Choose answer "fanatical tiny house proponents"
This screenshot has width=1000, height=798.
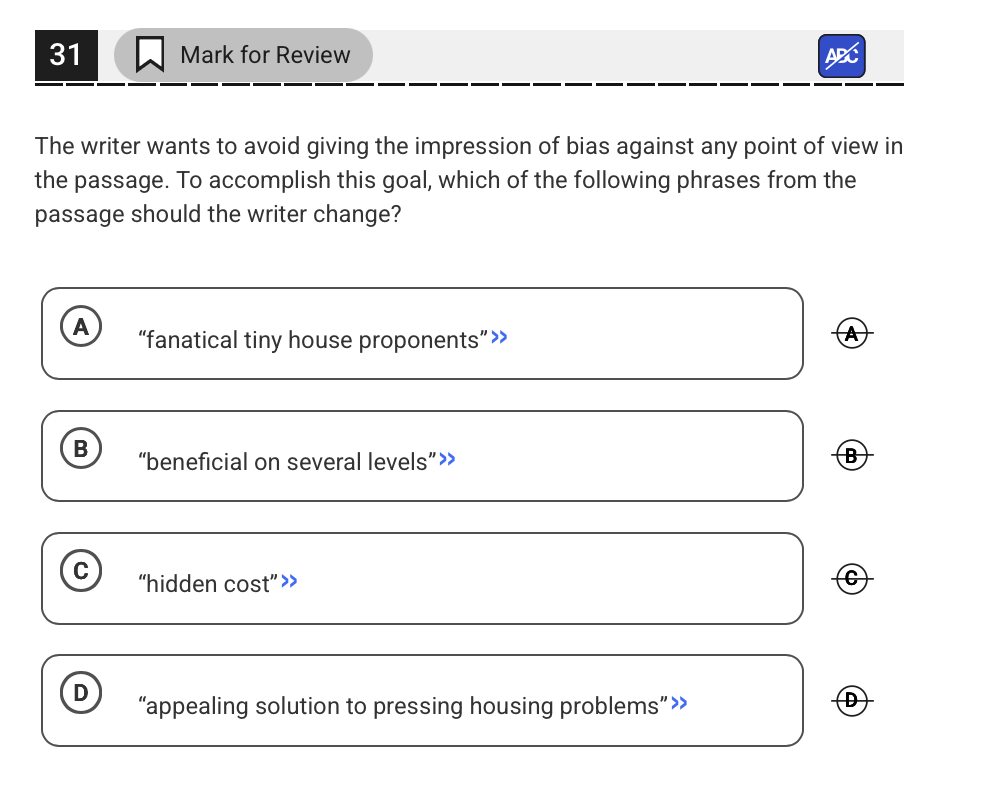[422, 334]
